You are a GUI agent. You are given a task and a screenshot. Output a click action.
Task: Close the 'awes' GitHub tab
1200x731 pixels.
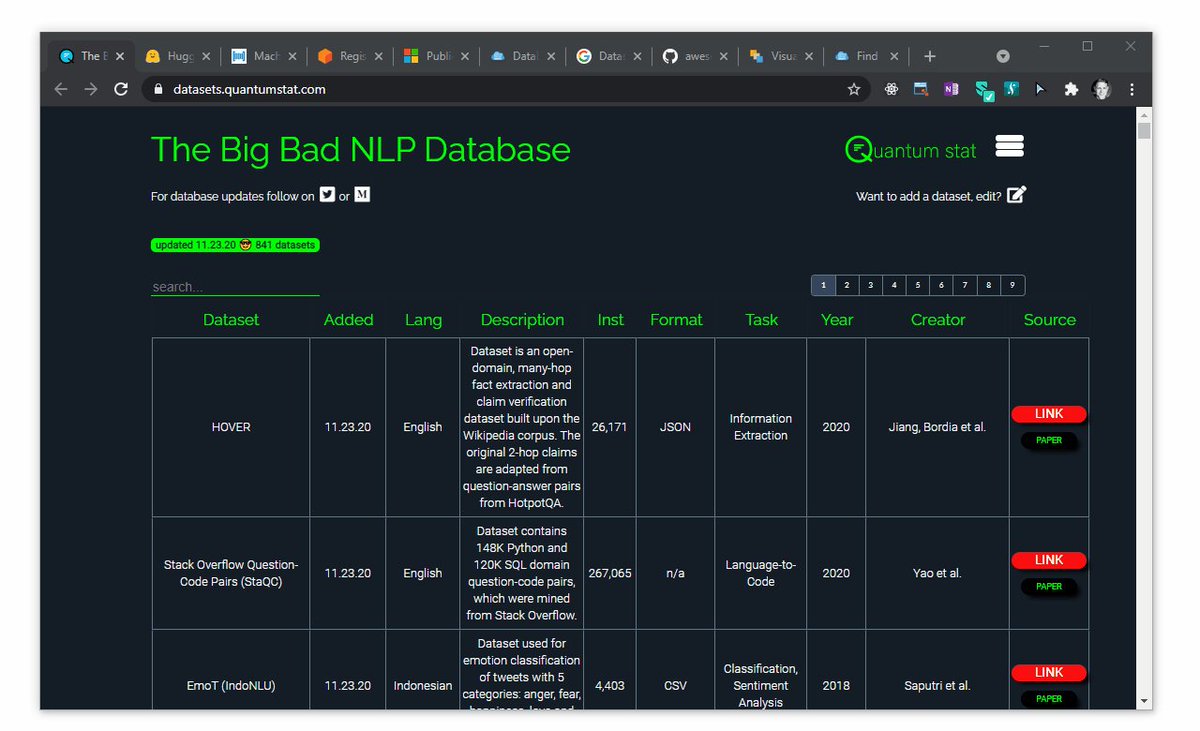tap(722, 57)
